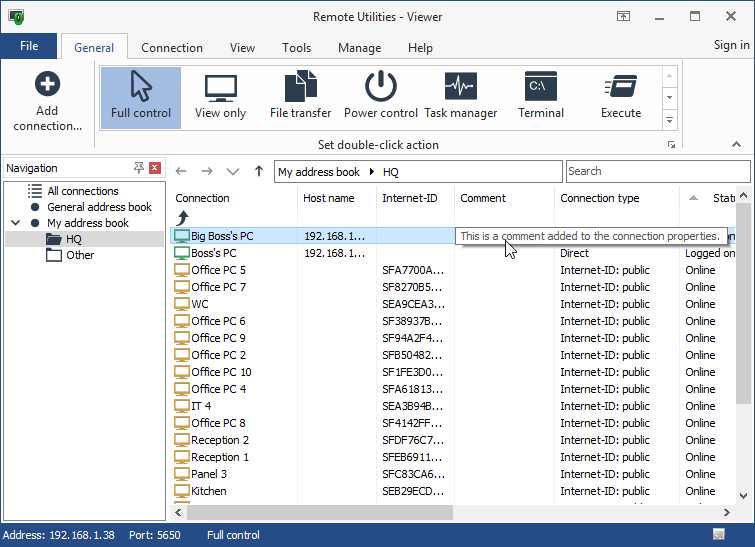Click the HQ breadcrumb in address bar
Image resolution: width=755 pixels, height=547 pixels.
tap(391, 172)
